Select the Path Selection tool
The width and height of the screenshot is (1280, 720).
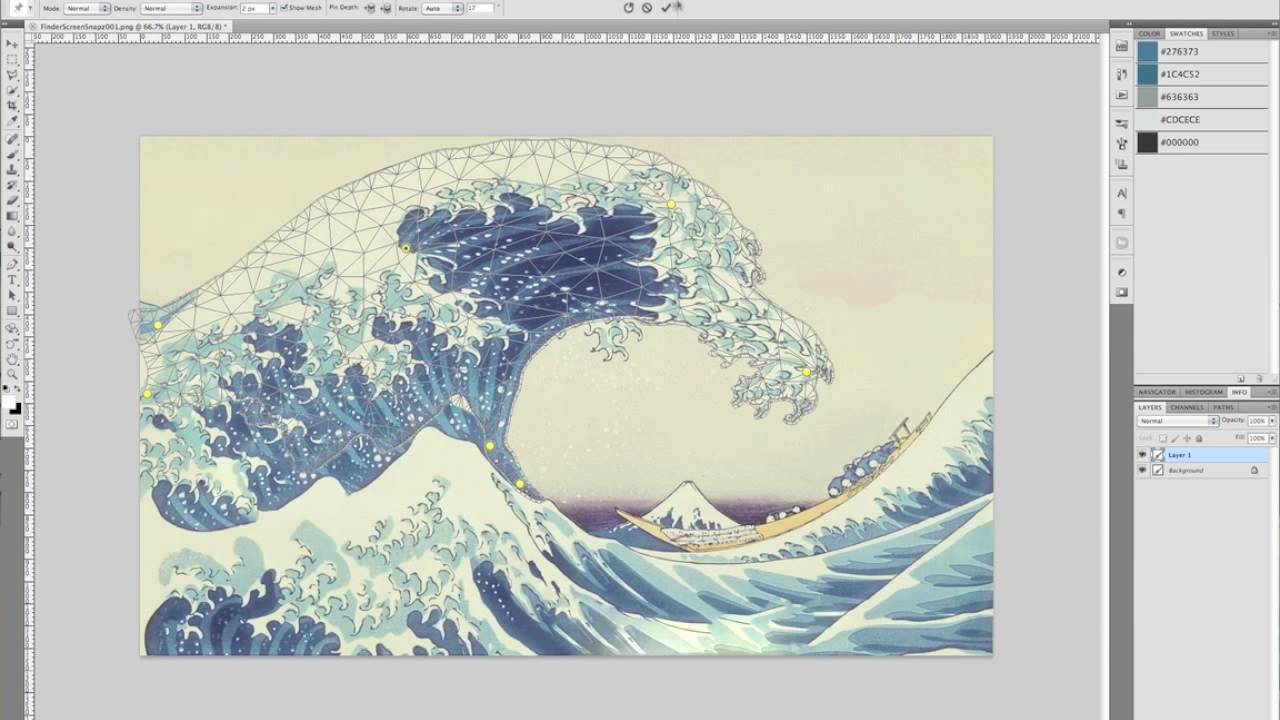coord(12,295)
